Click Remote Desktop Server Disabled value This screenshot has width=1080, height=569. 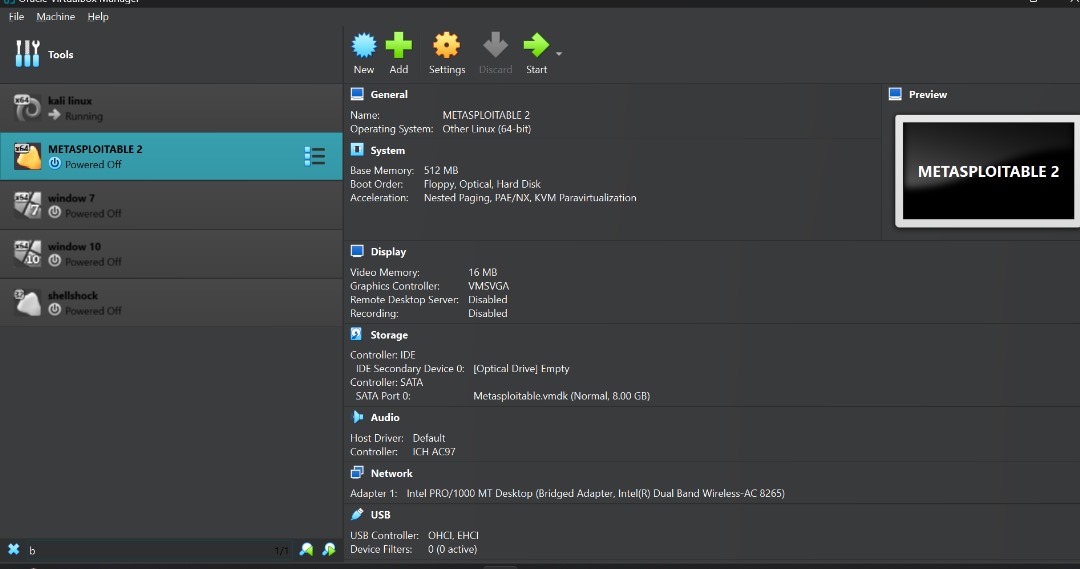(488, 300)
